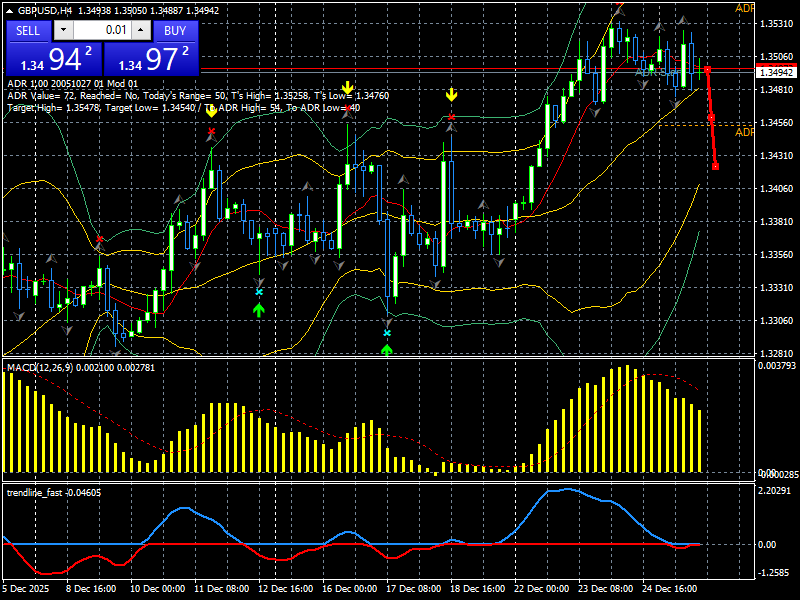Click the buy price tile showing 1.34 97
The width and height of the screenshot is (800, 600).
point(151,59)
